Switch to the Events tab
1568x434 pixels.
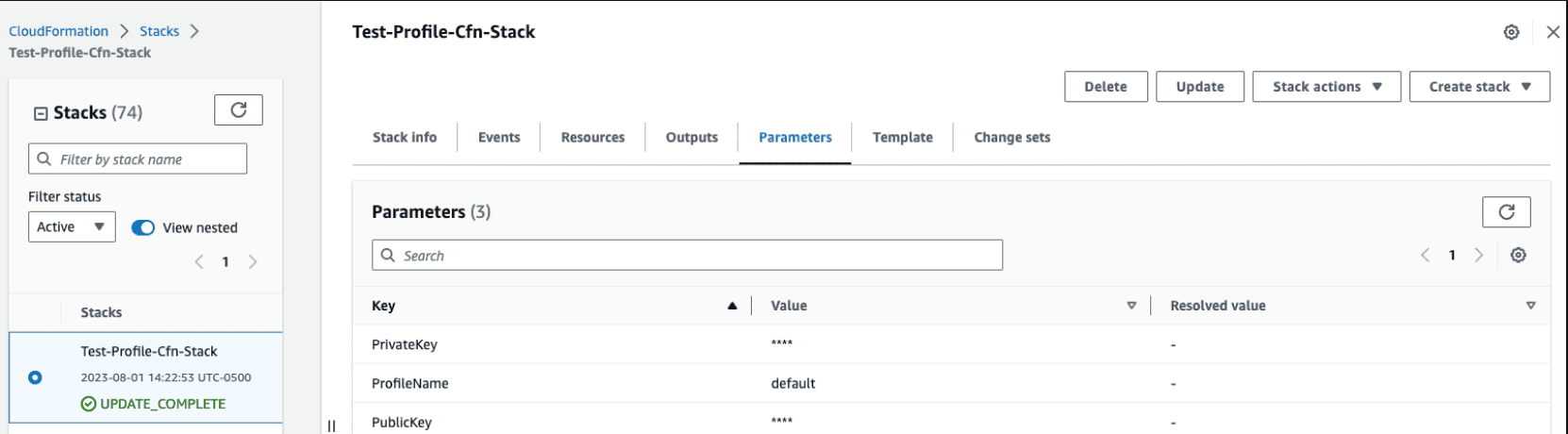498,138
